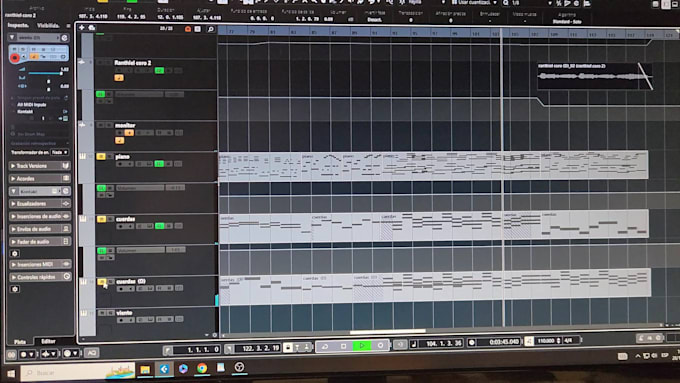Expand the Acordes section
The height and width of the screenshot is (383, 680).
[x=13, y=178]
